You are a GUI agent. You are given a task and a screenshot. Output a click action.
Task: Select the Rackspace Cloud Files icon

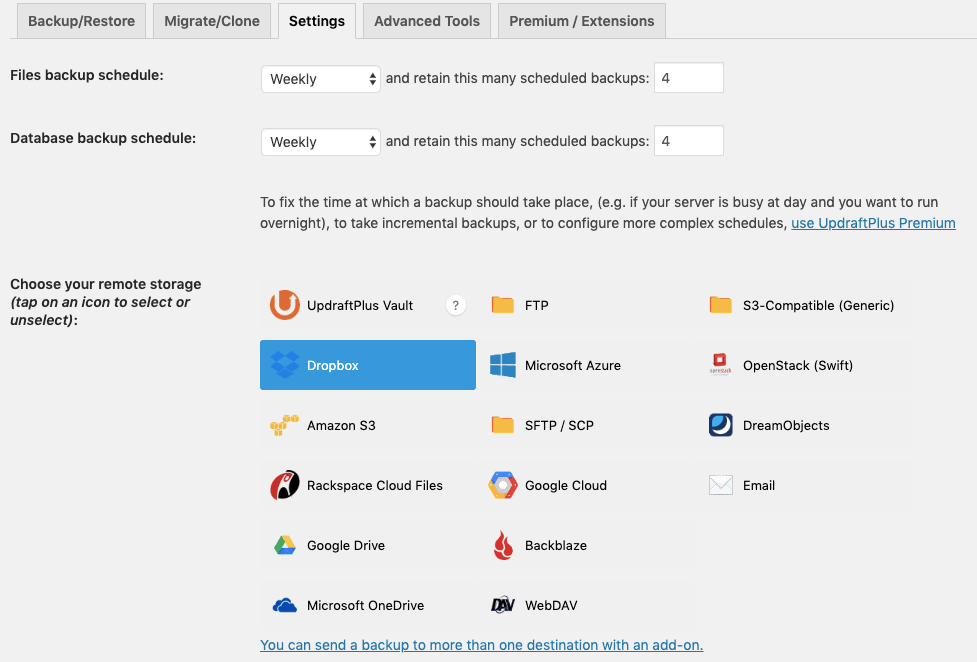tap(285, 485)
